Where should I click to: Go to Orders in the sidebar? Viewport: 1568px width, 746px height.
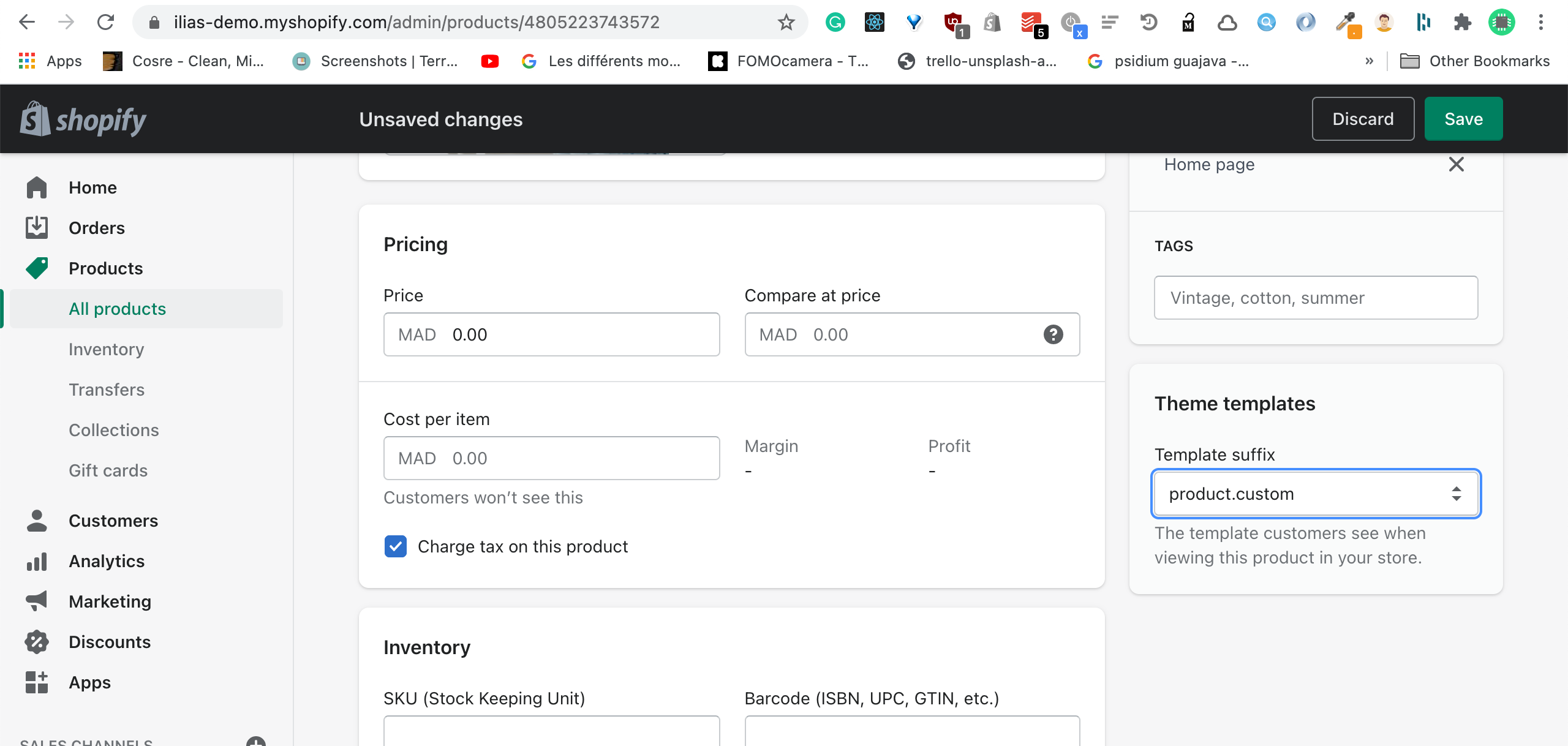pyautogui.click(x=96, y=227)
